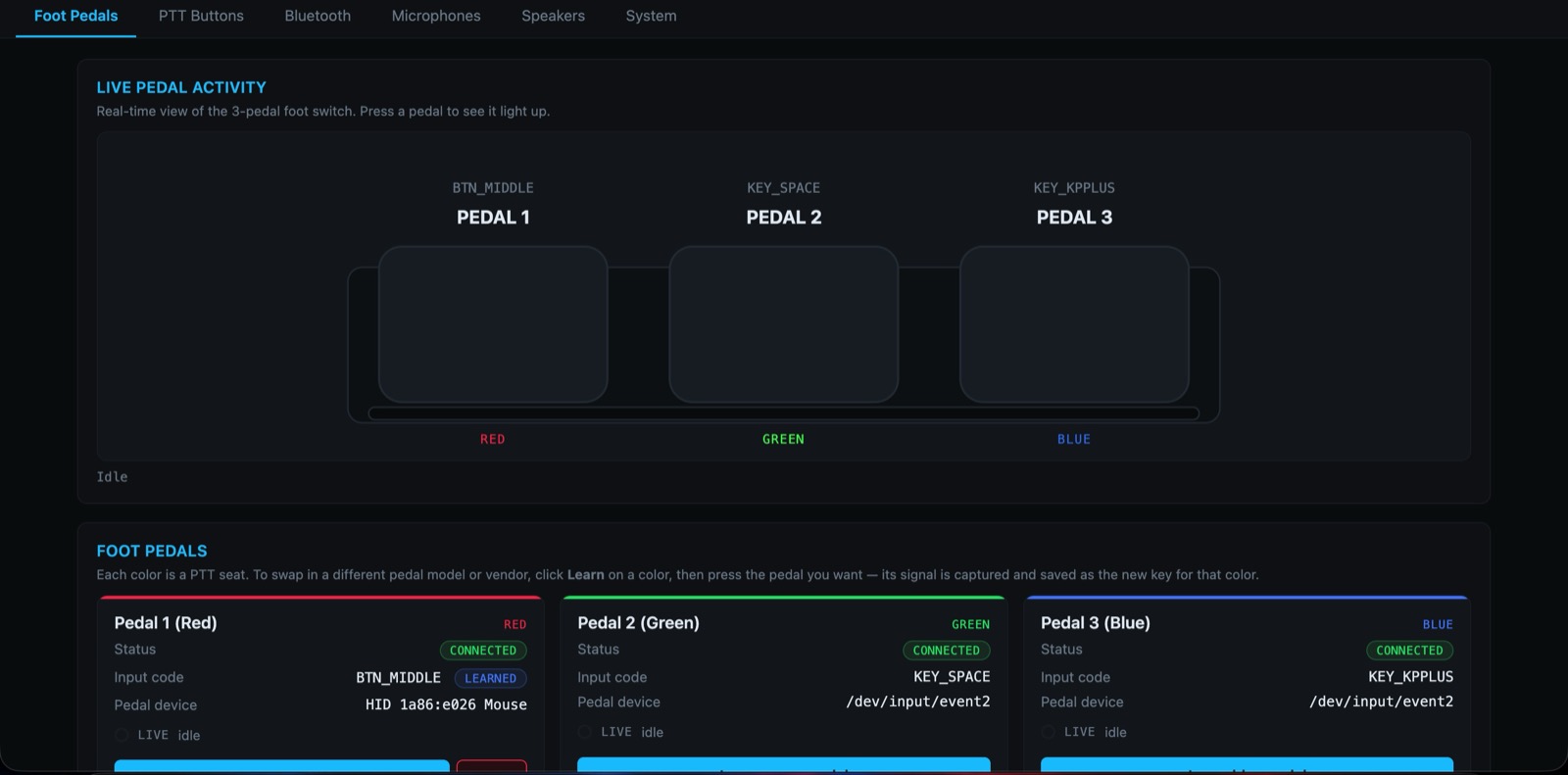Screen dimensions: 1568x775
Task: Click KEY_KPPLUS input code in Pedal 3 card
Action: pyautogui.click(x=1410, y=677)
